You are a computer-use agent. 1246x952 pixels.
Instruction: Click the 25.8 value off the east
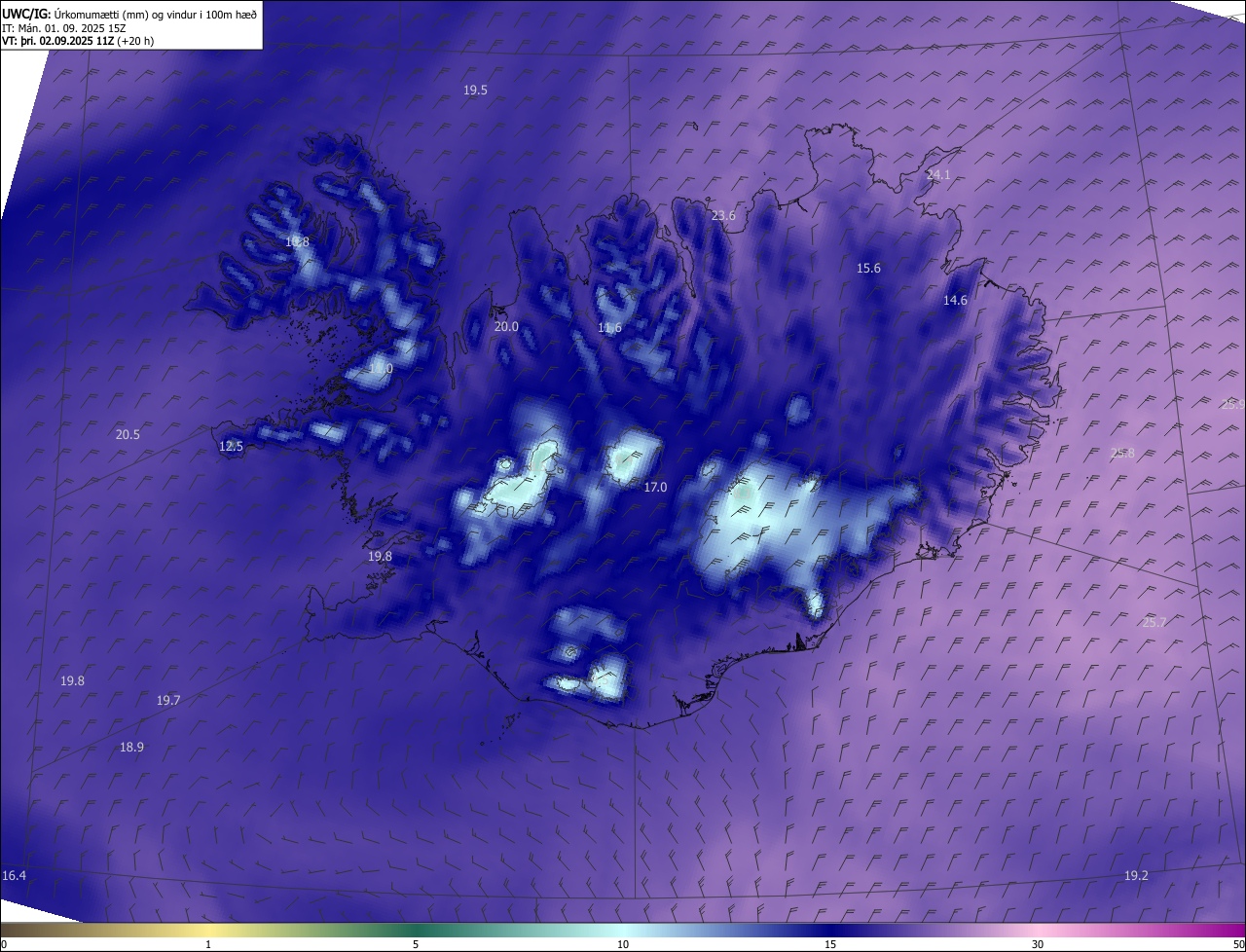(1122, 453)
